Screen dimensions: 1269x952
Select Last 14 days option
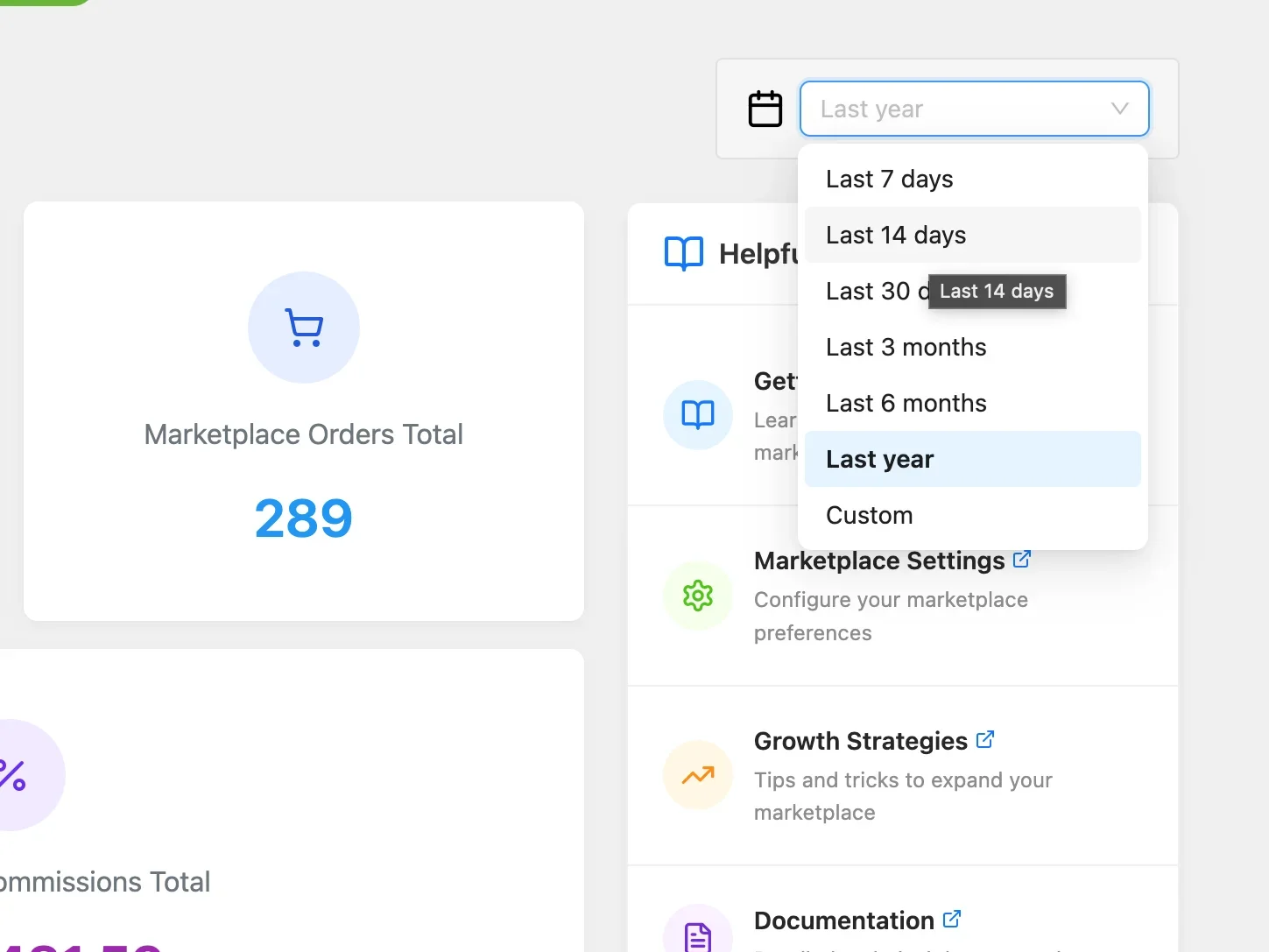pyautogui.click(x=972, y=235)
